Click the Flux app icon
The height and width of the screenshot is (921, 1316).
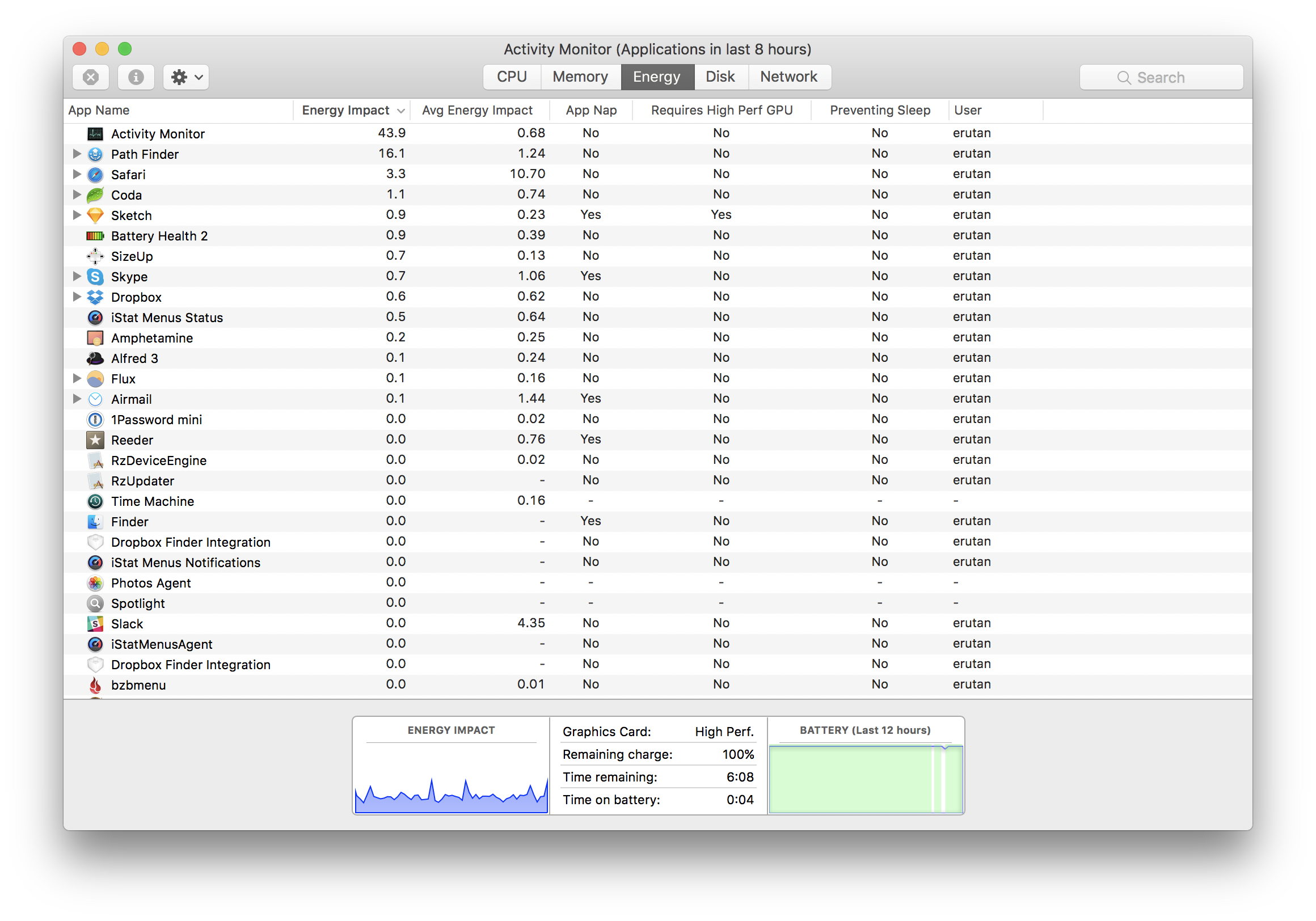pyautogui.click(x=95, y=379)
